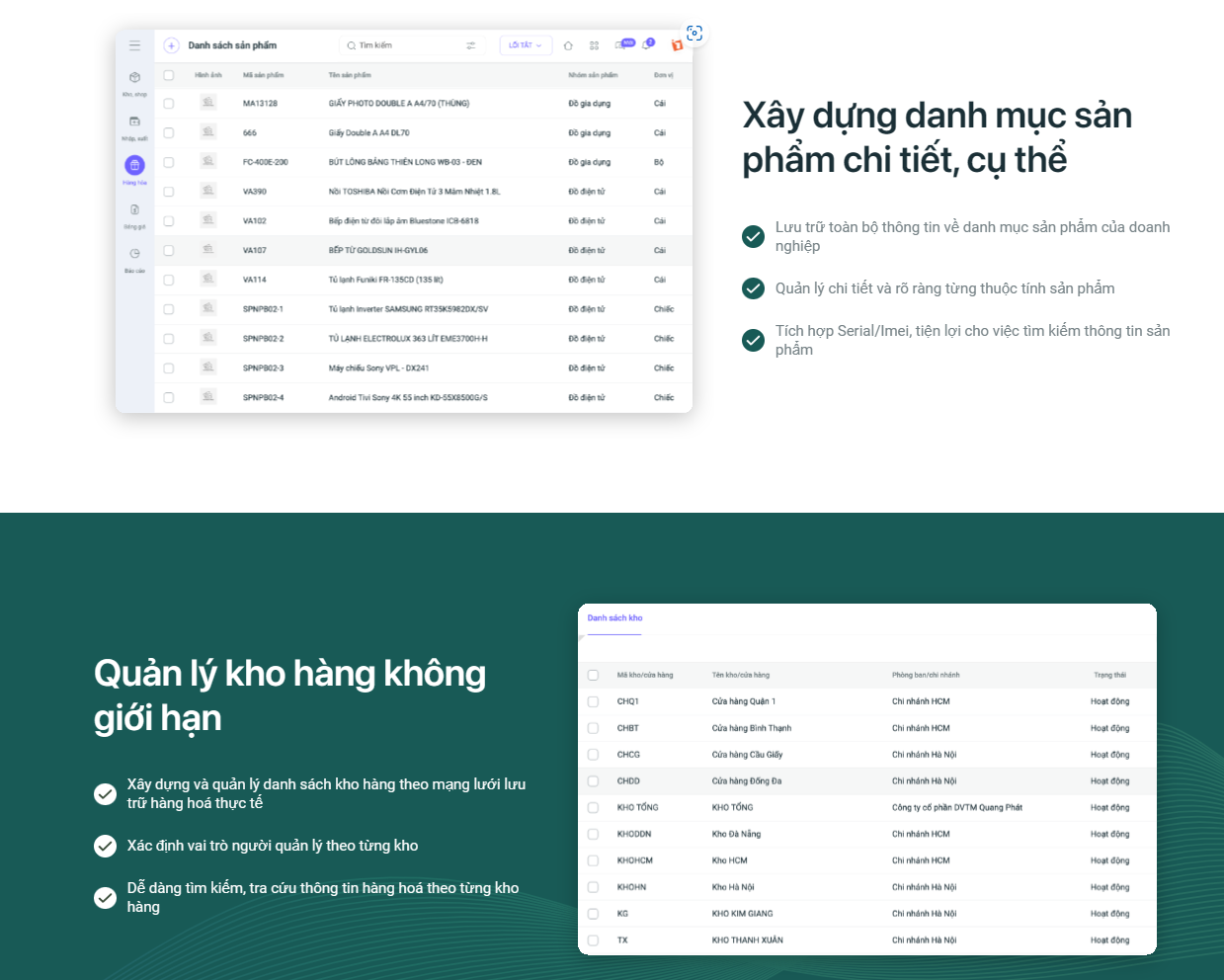Viewport: 1224px width, 980px height.
Task: Click the plus icon beside Danh sách sản phẩm
Action: pyautogui.click(x=171, y=45)
